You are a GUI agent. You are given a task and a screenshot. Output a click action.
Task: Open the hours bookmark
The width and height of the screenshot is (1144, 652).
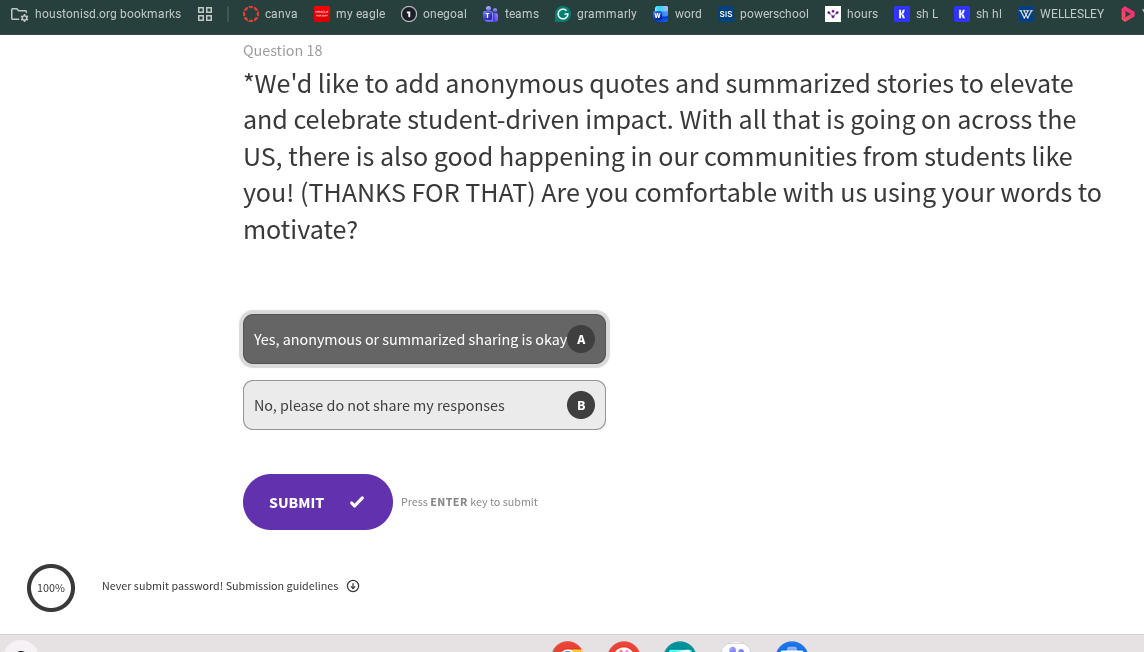point(851,14)
